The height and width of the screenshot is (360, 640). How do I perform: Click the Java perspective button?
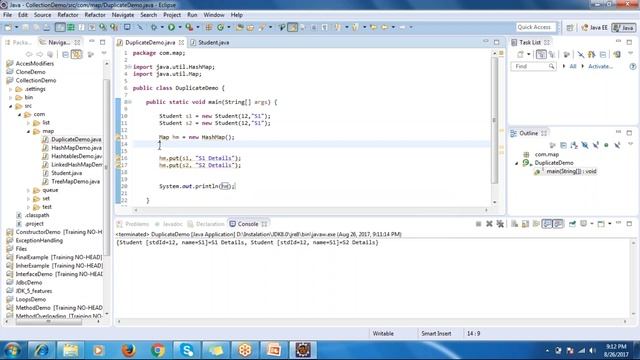[x=624, y=27]
